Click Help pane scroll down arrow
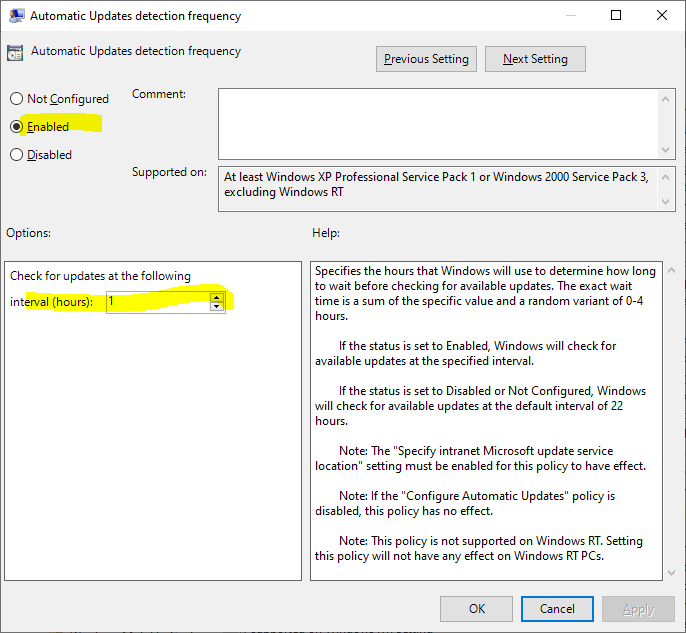The width and height of the screenshot is (686, 633). pyautogui.click(x=672, y=573)
